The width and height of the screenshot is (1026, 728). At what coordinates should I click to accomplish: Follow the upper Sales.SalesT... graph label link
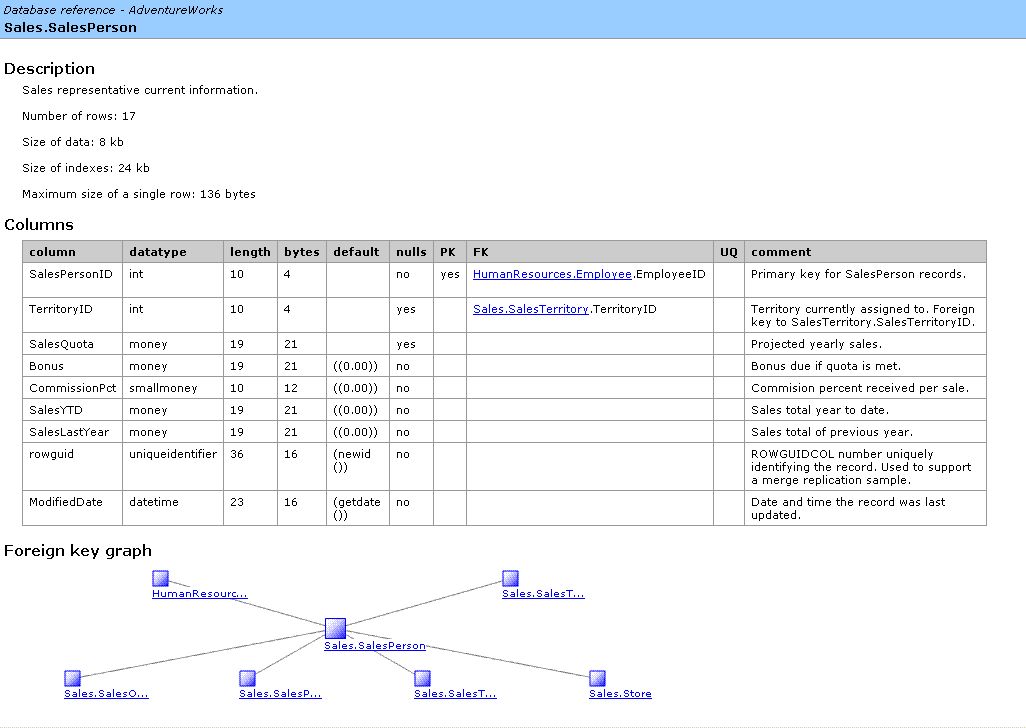pyautogui.click(x=543, y=594)
